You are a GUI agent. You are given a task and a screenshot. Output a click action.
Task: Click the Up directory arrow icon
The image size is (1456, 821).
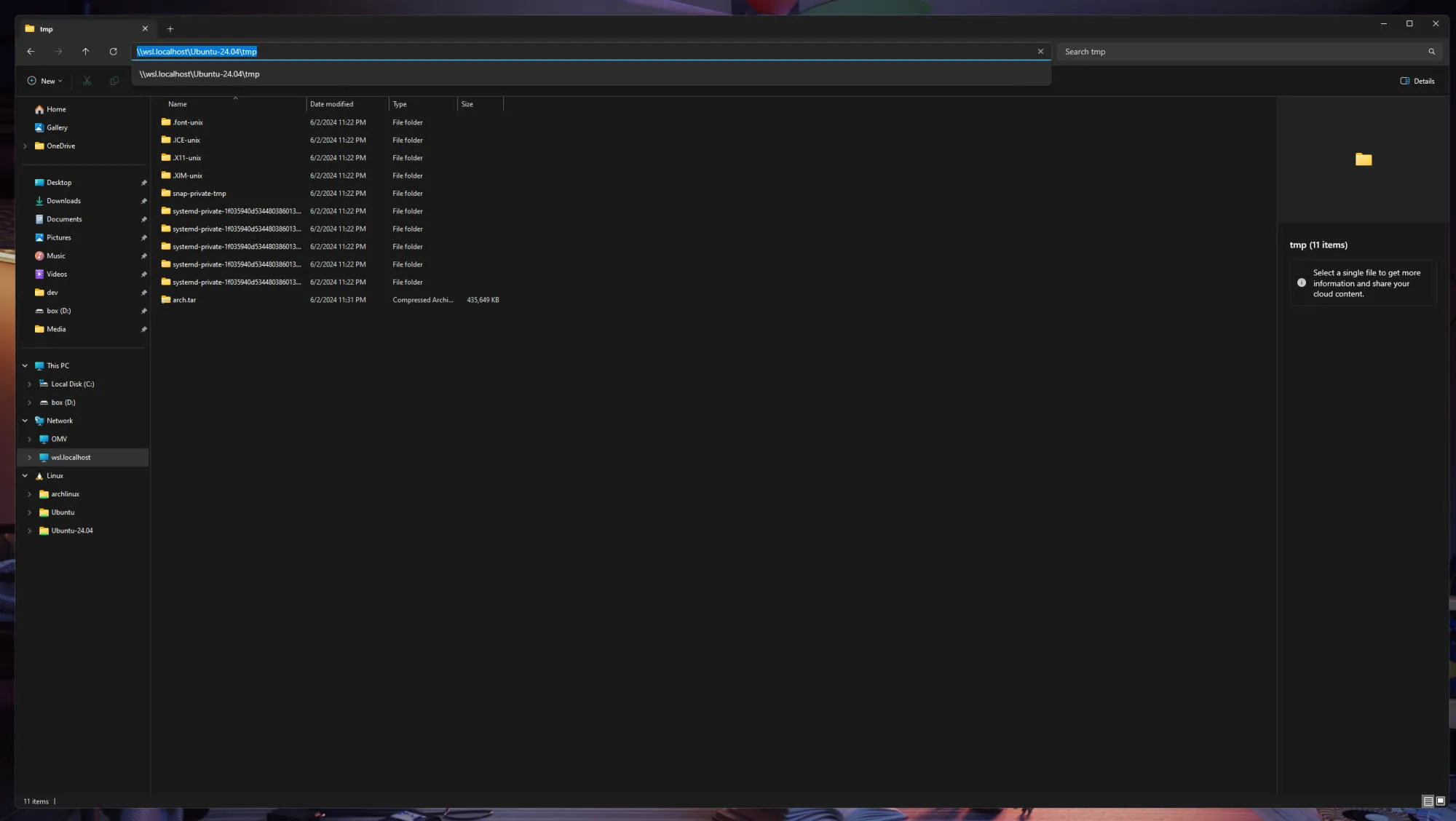pyautogui.click(x=86, y=52)
